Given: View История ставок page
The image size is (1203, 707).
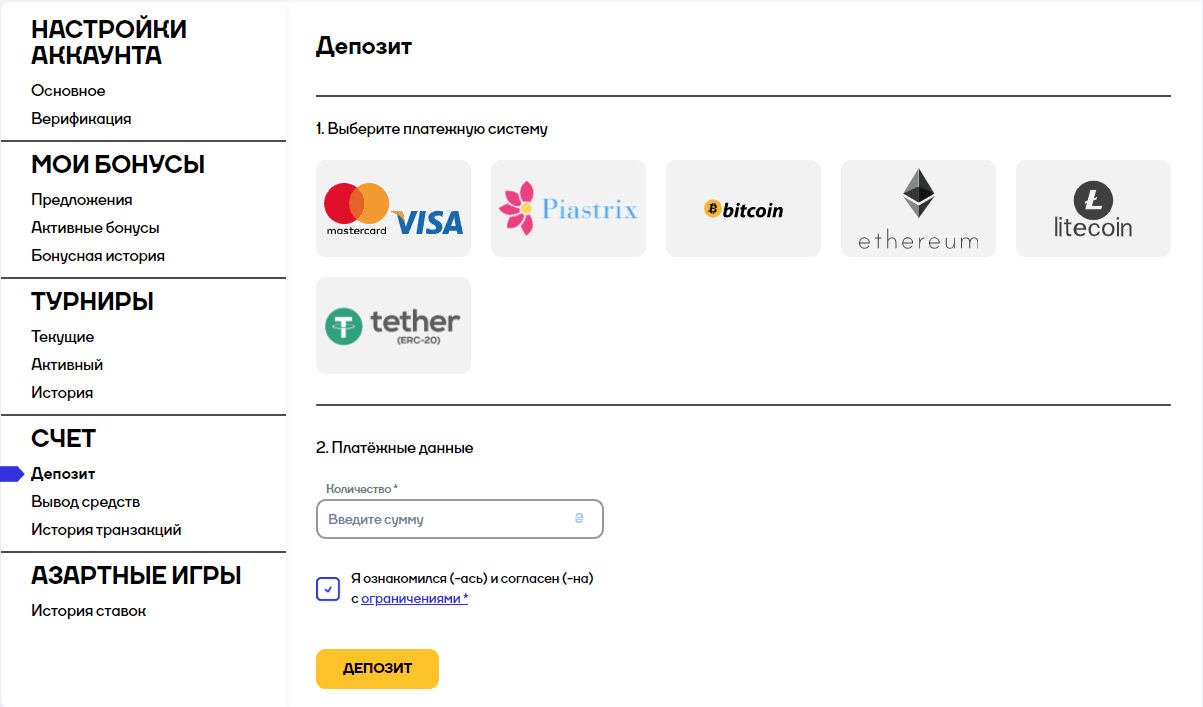Looking at the screenshot, I should coord(89,611).
